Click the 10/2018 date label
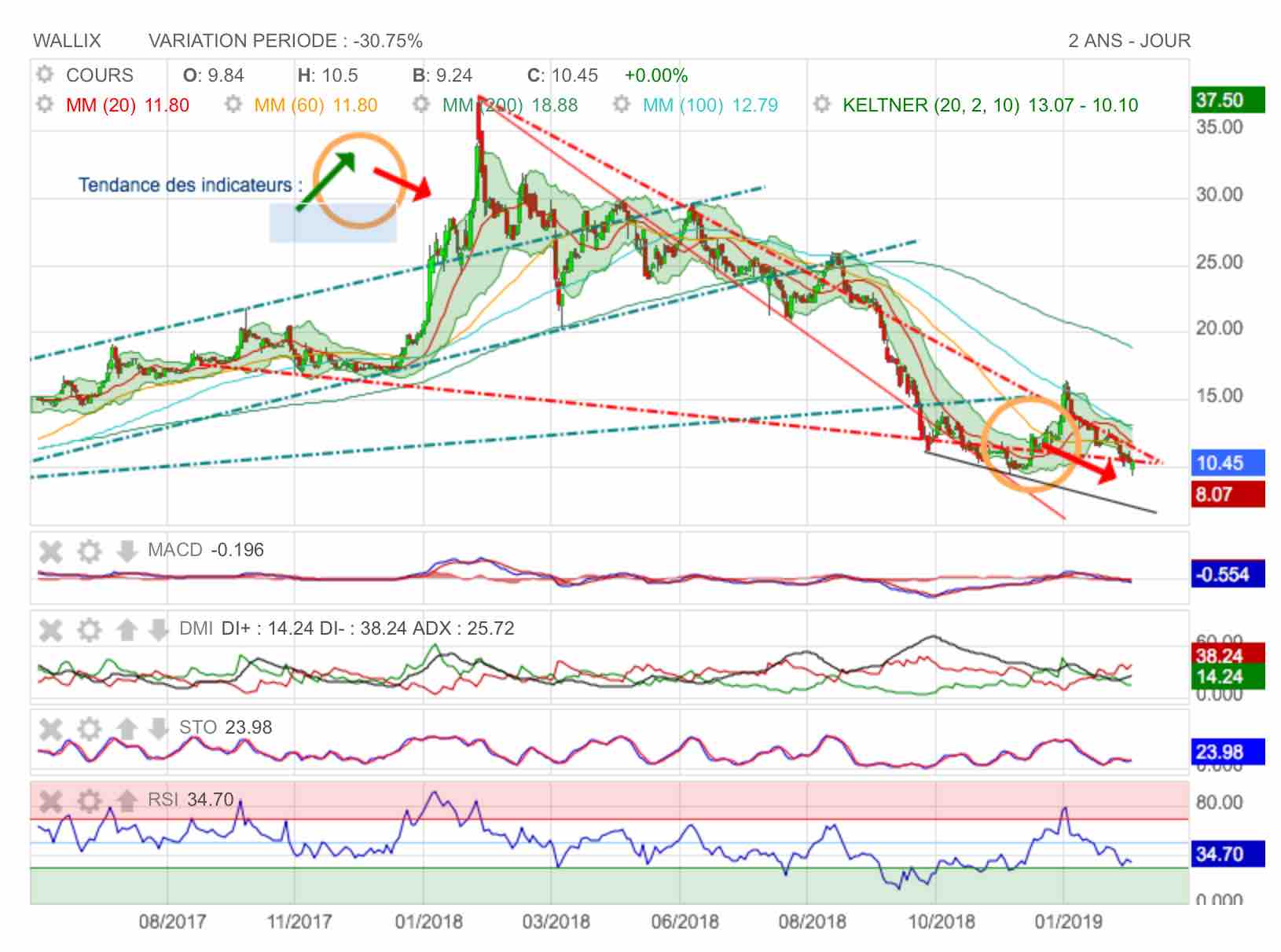 pos(941,921)
